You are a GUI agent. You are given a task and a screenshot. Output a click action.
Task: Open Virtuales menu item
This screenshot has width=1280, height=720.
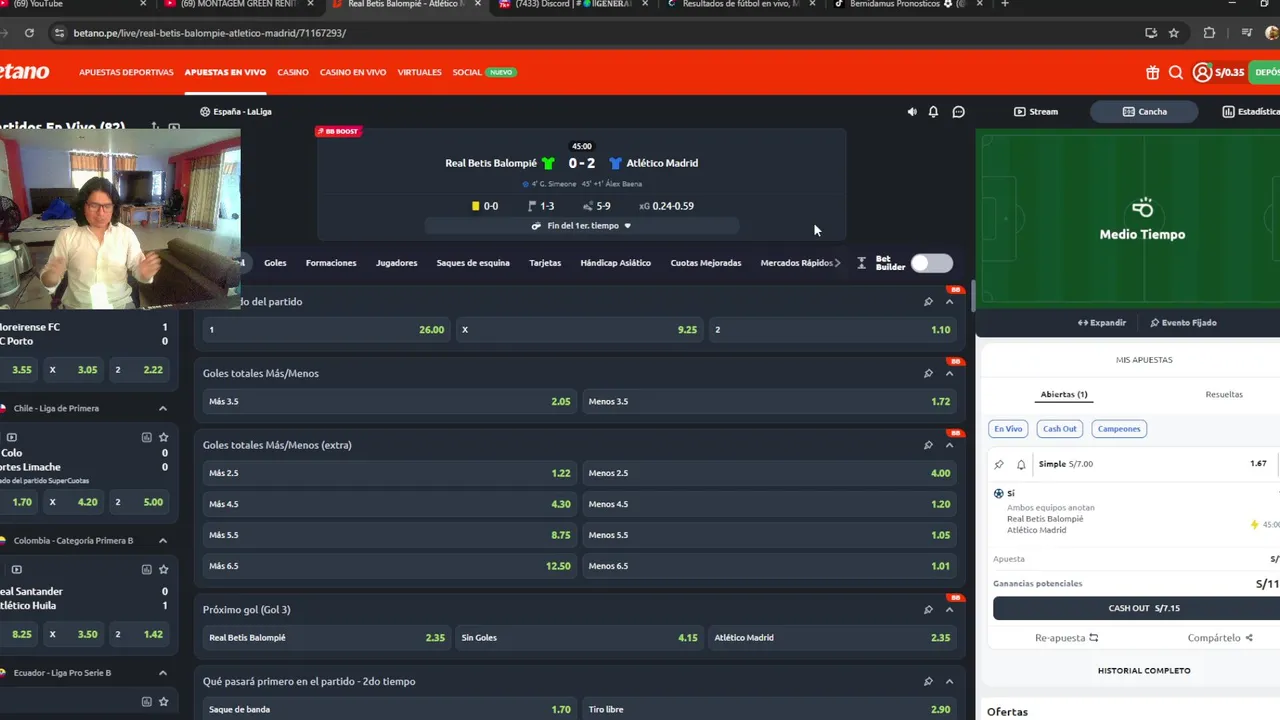(419, 72)
